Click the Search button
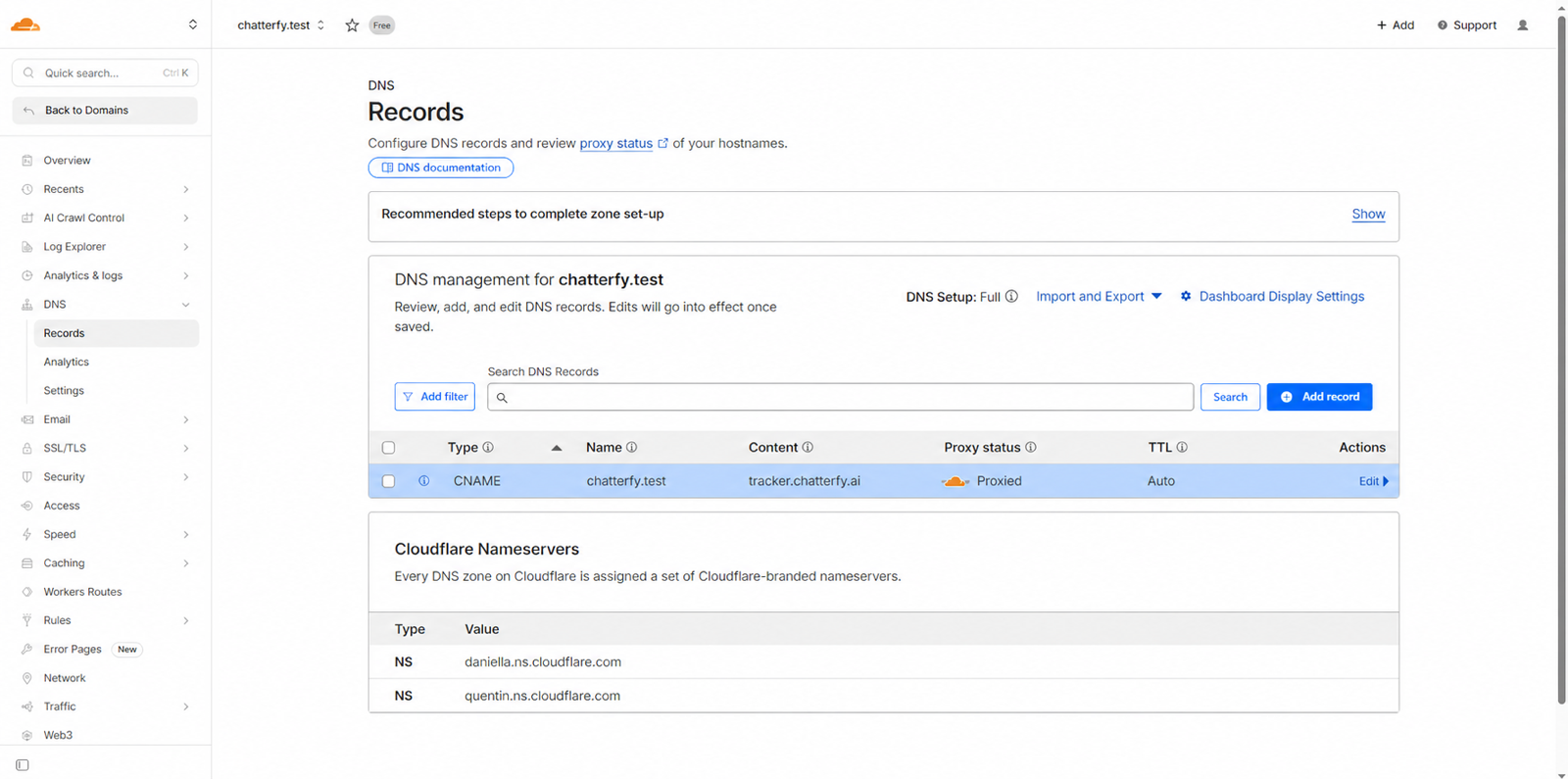Image resolution: width=1568 pixels, height=779 pixels. pyautogui.click(x=1230, y=397)
